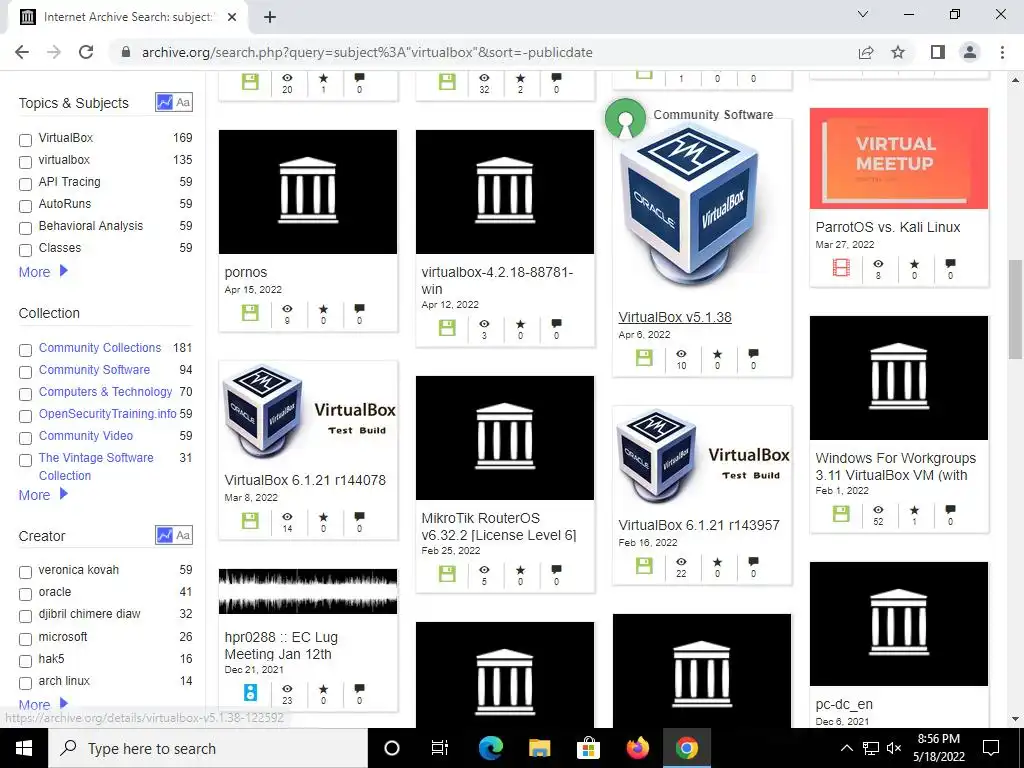Open a new browser tab
The height and width of the screenshot is (768, 1024).
coord(270,17)
